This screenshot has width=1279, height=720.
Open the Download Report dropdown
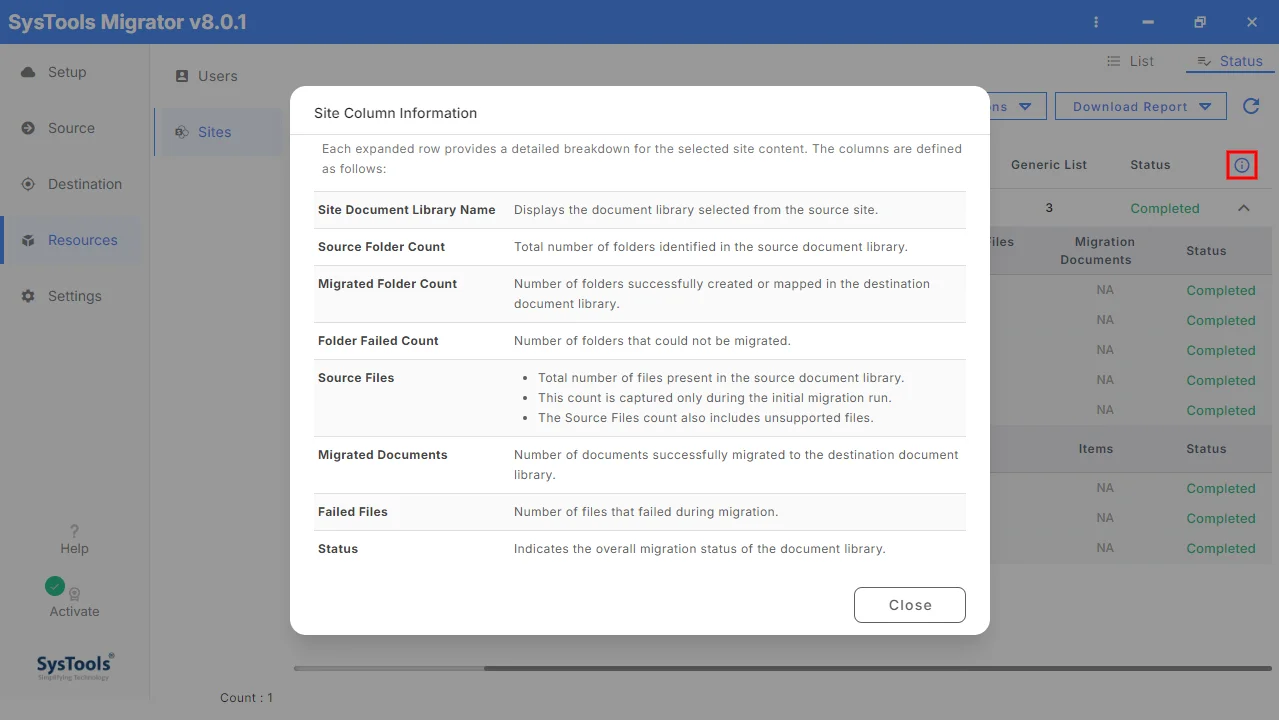click(x=1141, y=106)
